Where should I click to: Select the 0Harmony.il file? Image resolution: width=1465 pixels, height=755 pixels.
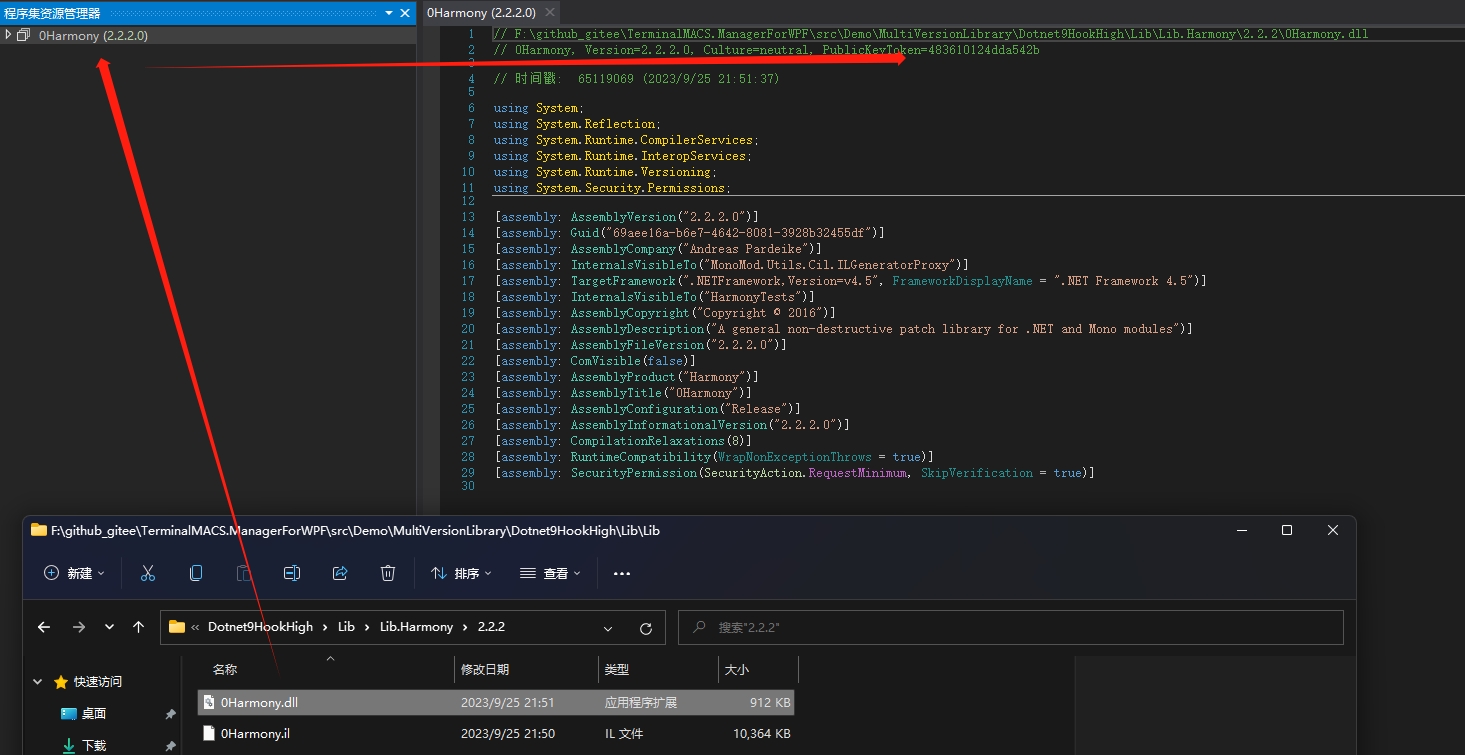click(x=496, y=734)
